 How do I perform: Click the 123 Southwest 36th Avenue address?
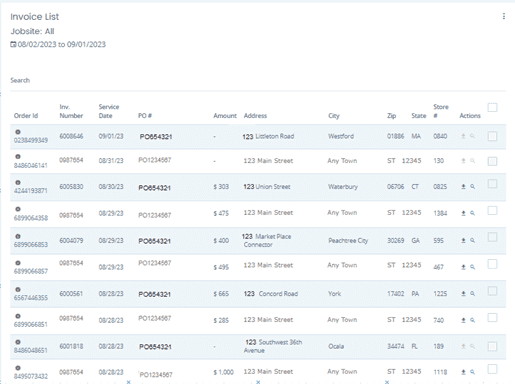click(273, 346)
